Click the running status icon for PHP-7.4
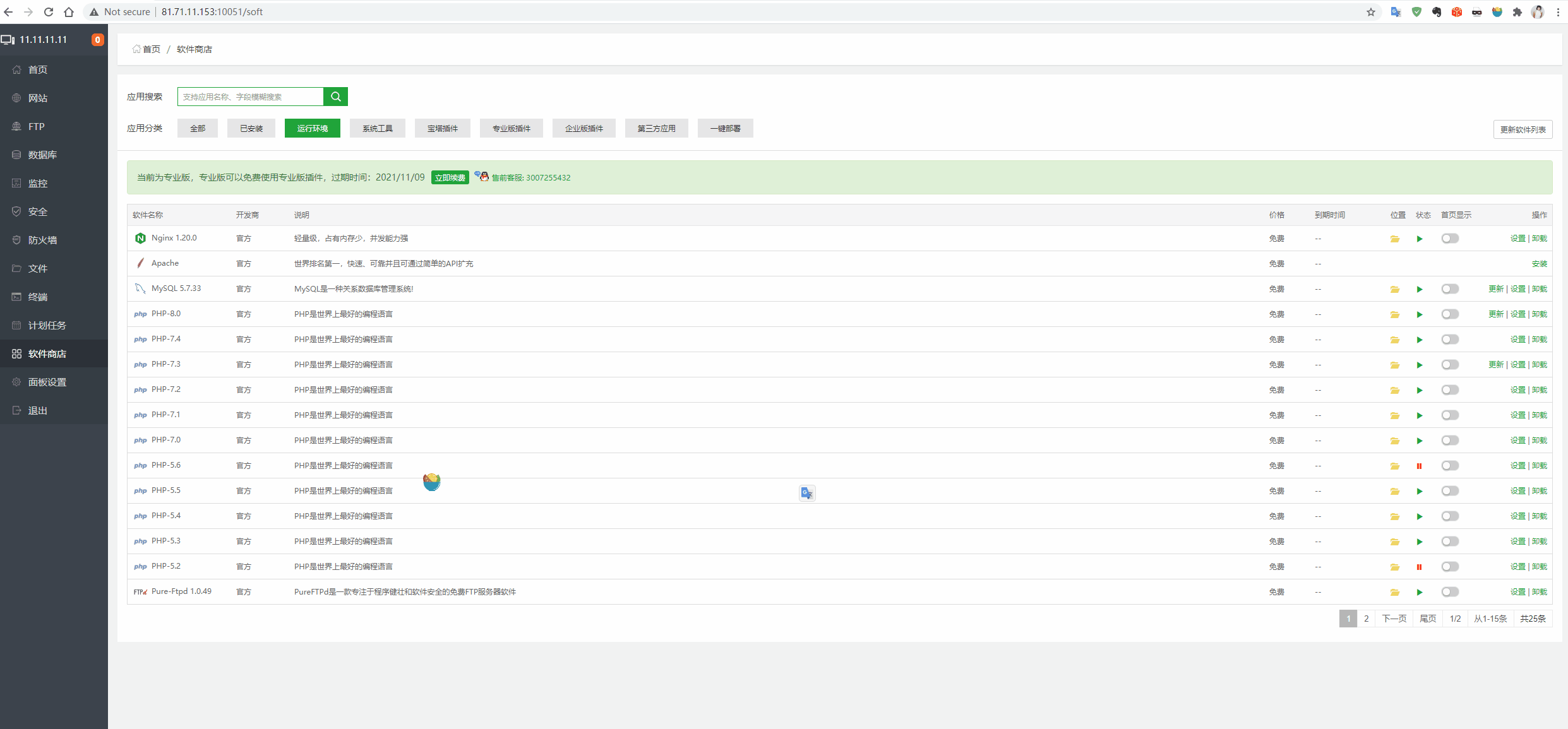The image size is (1568, 729). pyautogui.click(x=1420, y=340)
